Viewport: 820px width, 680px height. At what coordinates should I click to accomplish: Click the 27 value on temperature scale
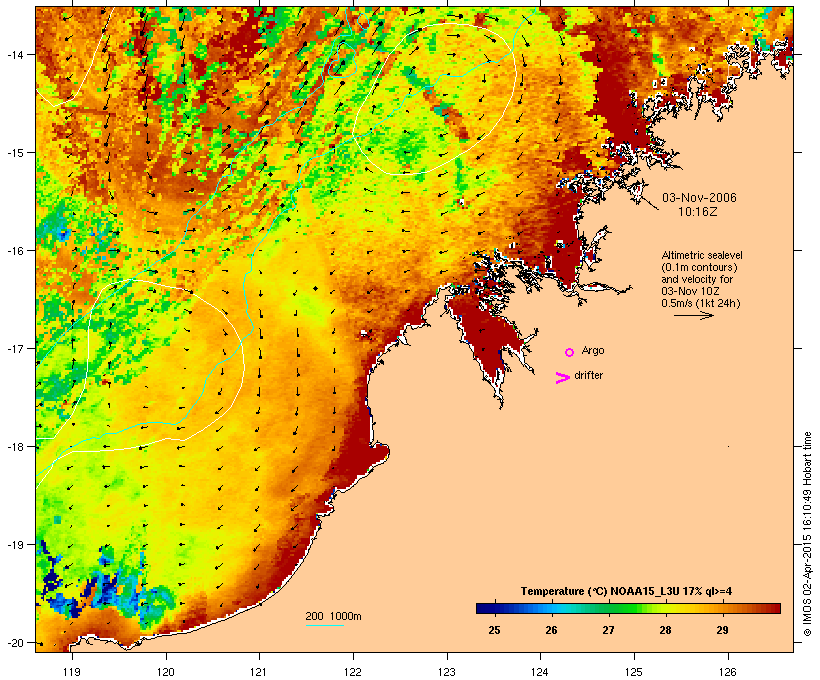pos(608,630)
